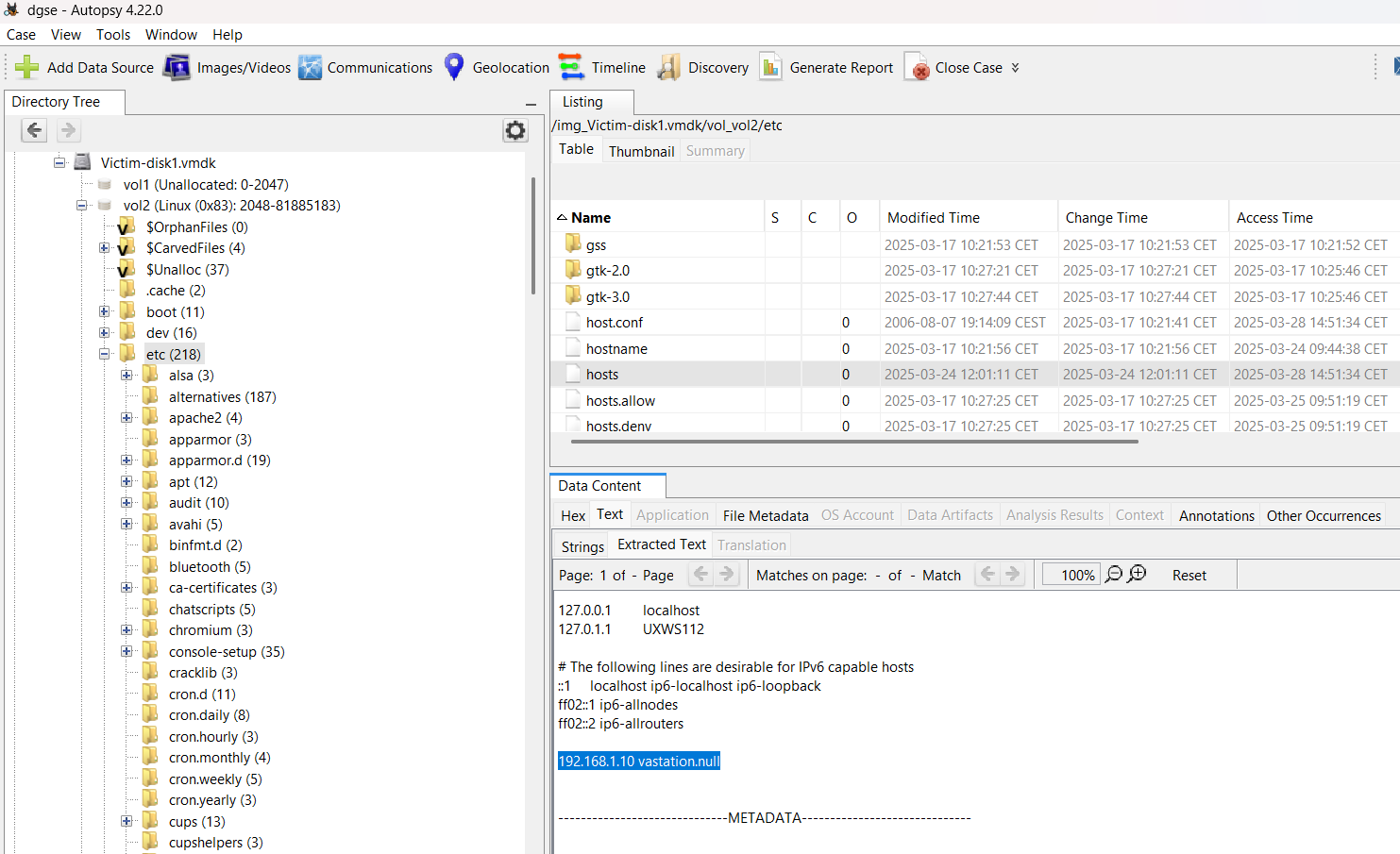Select the hostname file row
Screen dimensions: 1400x854
(x=975, y=348)
